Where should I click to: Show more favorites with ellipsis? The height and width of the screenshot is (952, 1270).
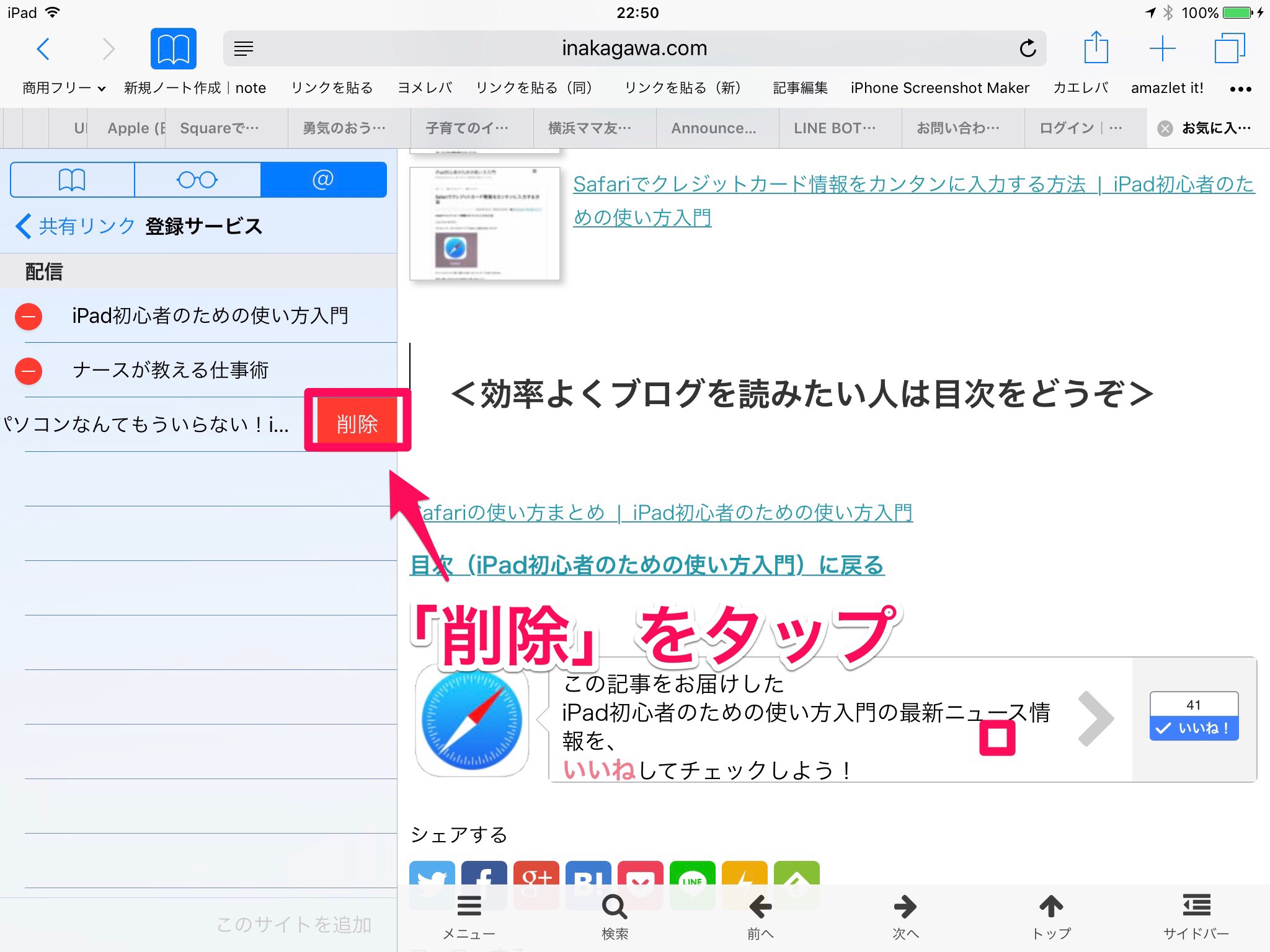pos(1240,89)
